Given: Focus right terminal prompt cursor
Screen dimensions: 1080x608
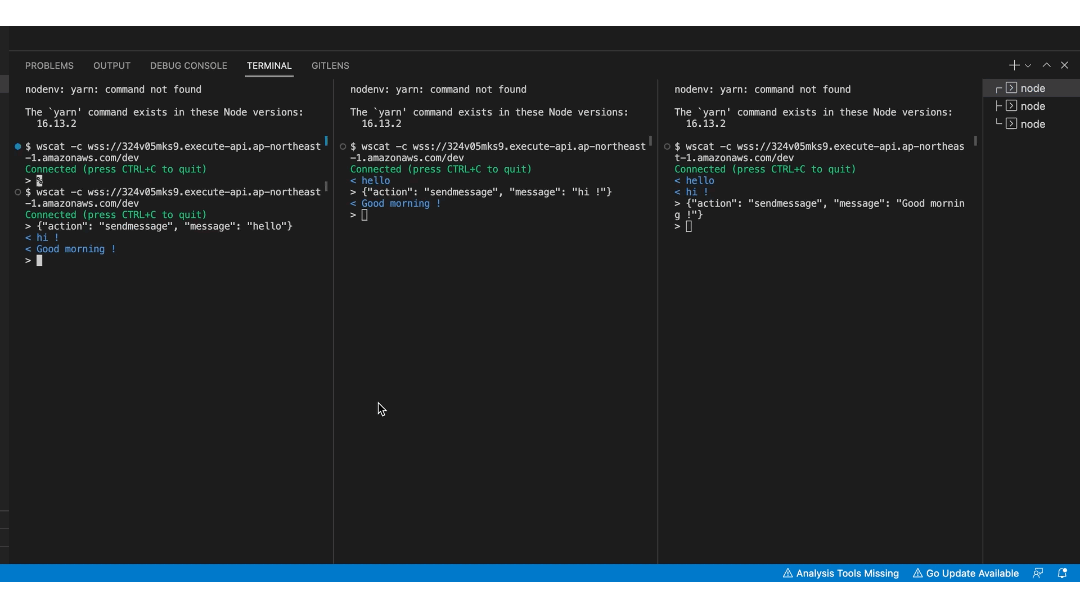Looking at the screenshot, I should tap(689, 226).
